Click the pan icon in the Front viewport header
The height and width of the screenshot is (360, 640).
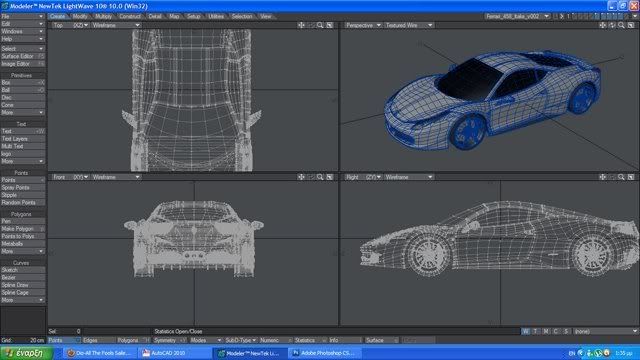(301, 177)
